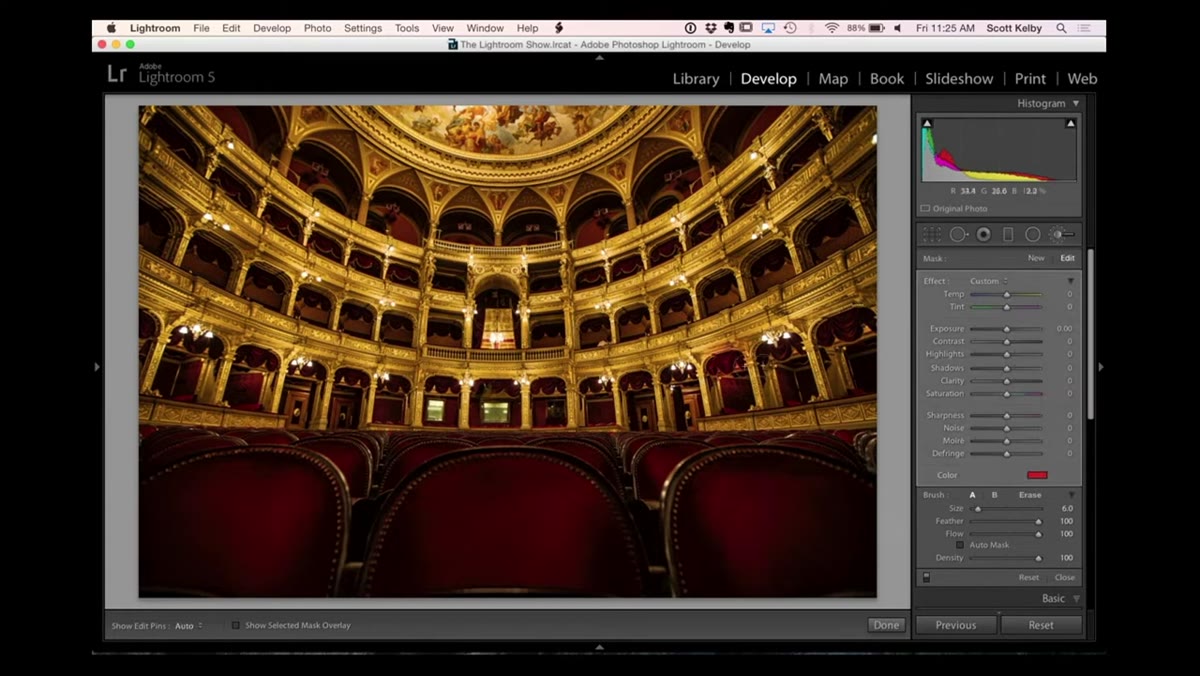Open Dropbox menu bar icon

[710, 28]
